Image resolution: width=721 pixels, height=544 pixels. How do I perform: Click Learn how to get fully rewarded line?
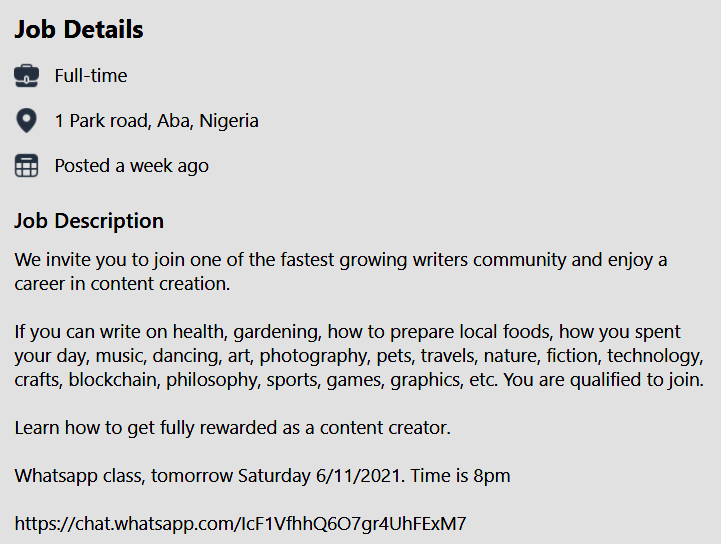click(232, 428)
